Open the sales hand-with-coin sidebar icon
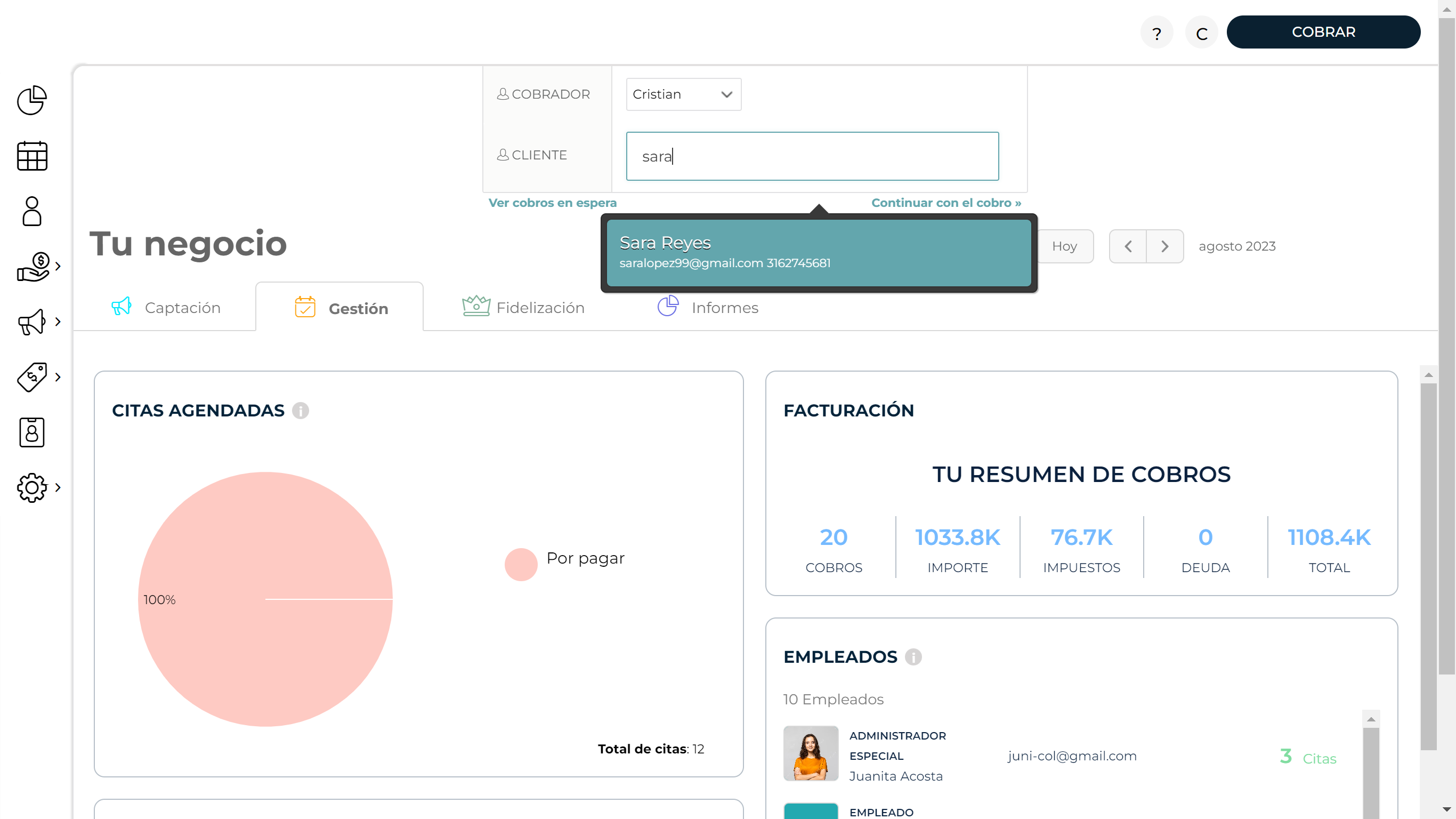This screenshot has height=819, width=1456. tap(34, 267)
